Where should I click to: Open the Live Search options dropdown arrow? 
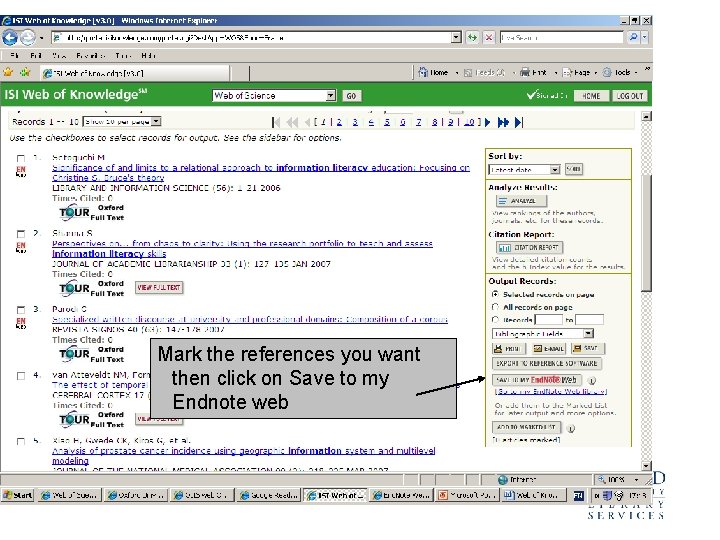tap(645, 37)
